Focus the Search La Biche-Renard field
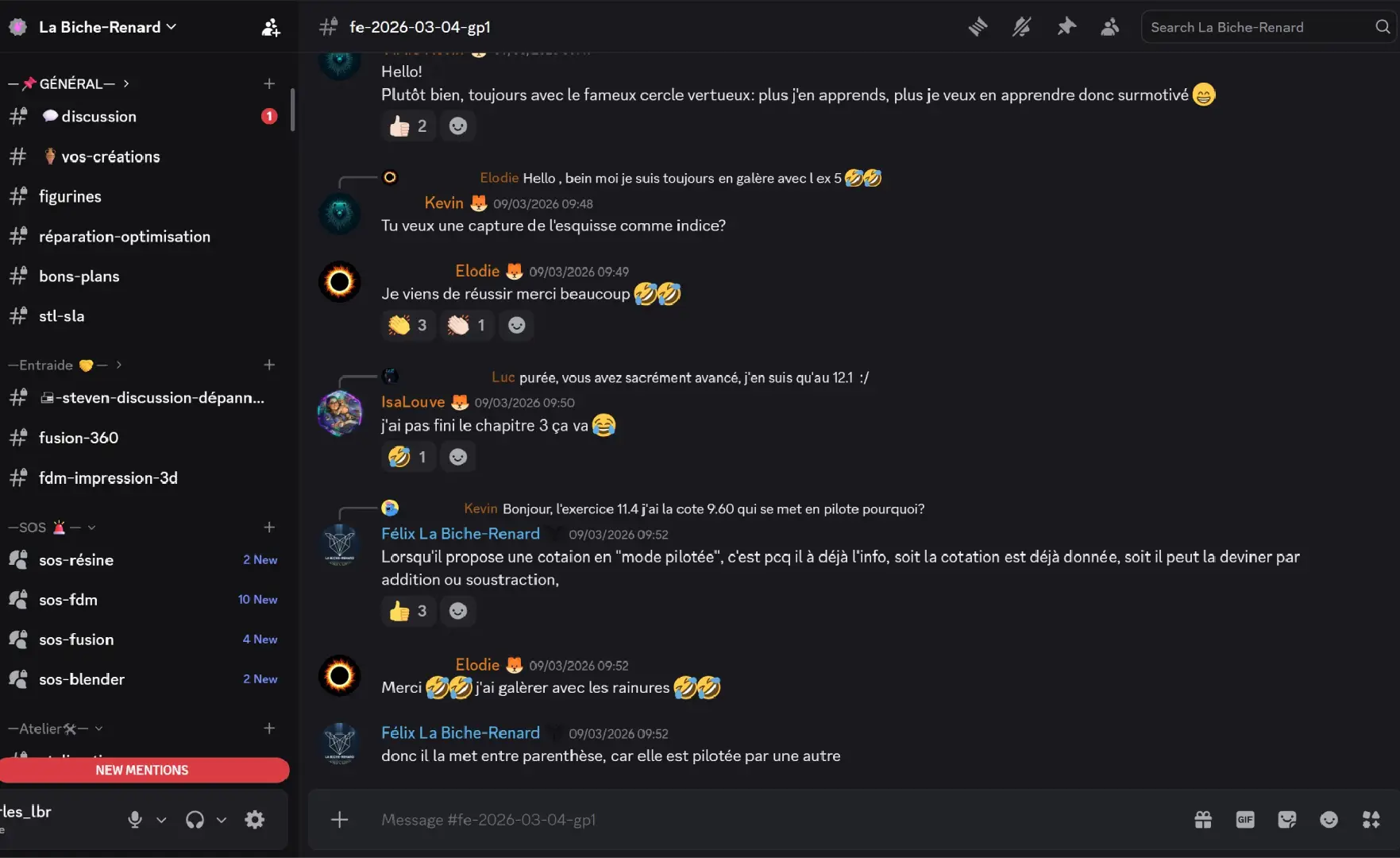Image resolution: width=1400 pixels, height=858 pixels. pos(1259,27)
